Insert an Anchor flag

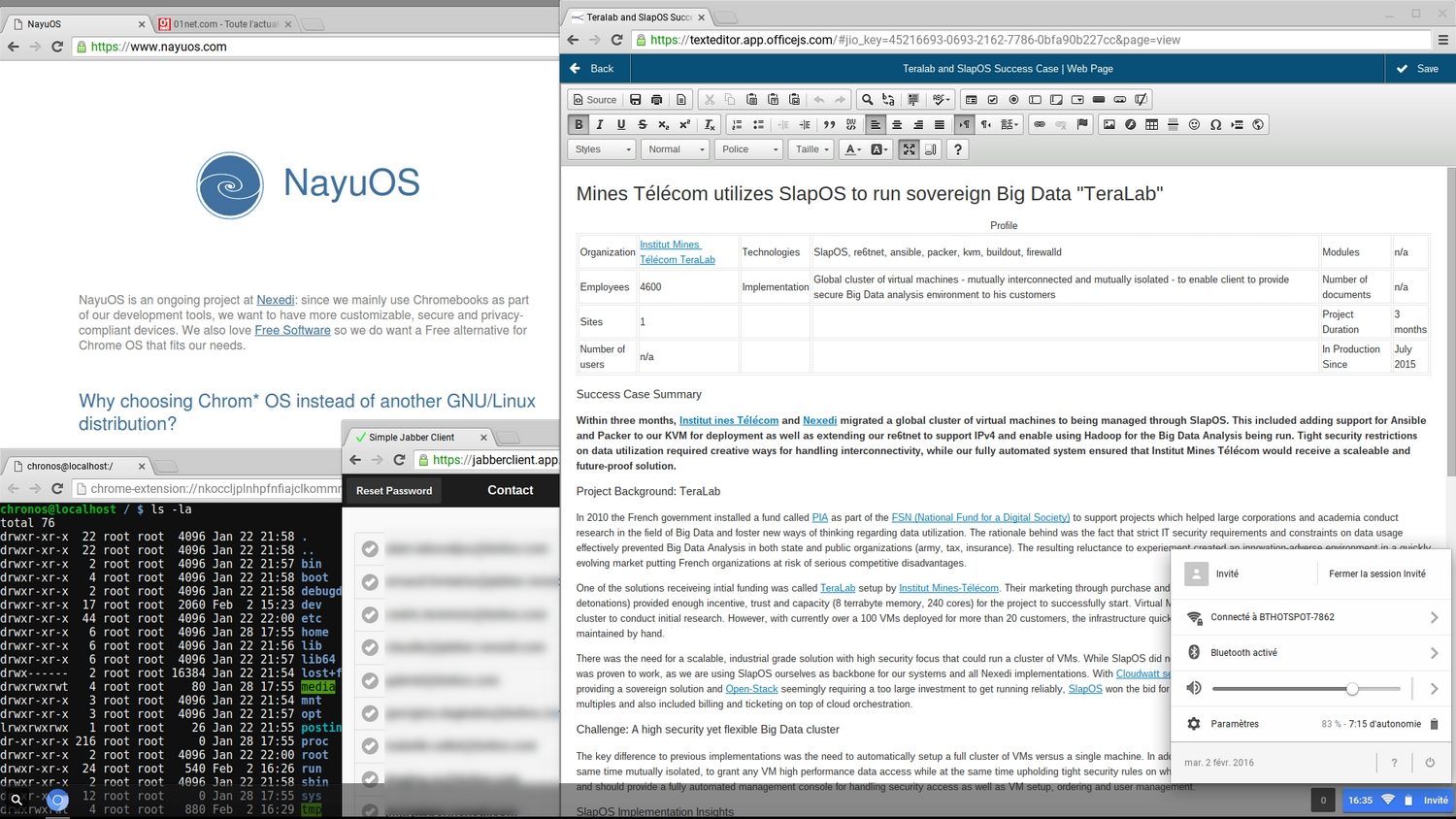click(1082, 125)
